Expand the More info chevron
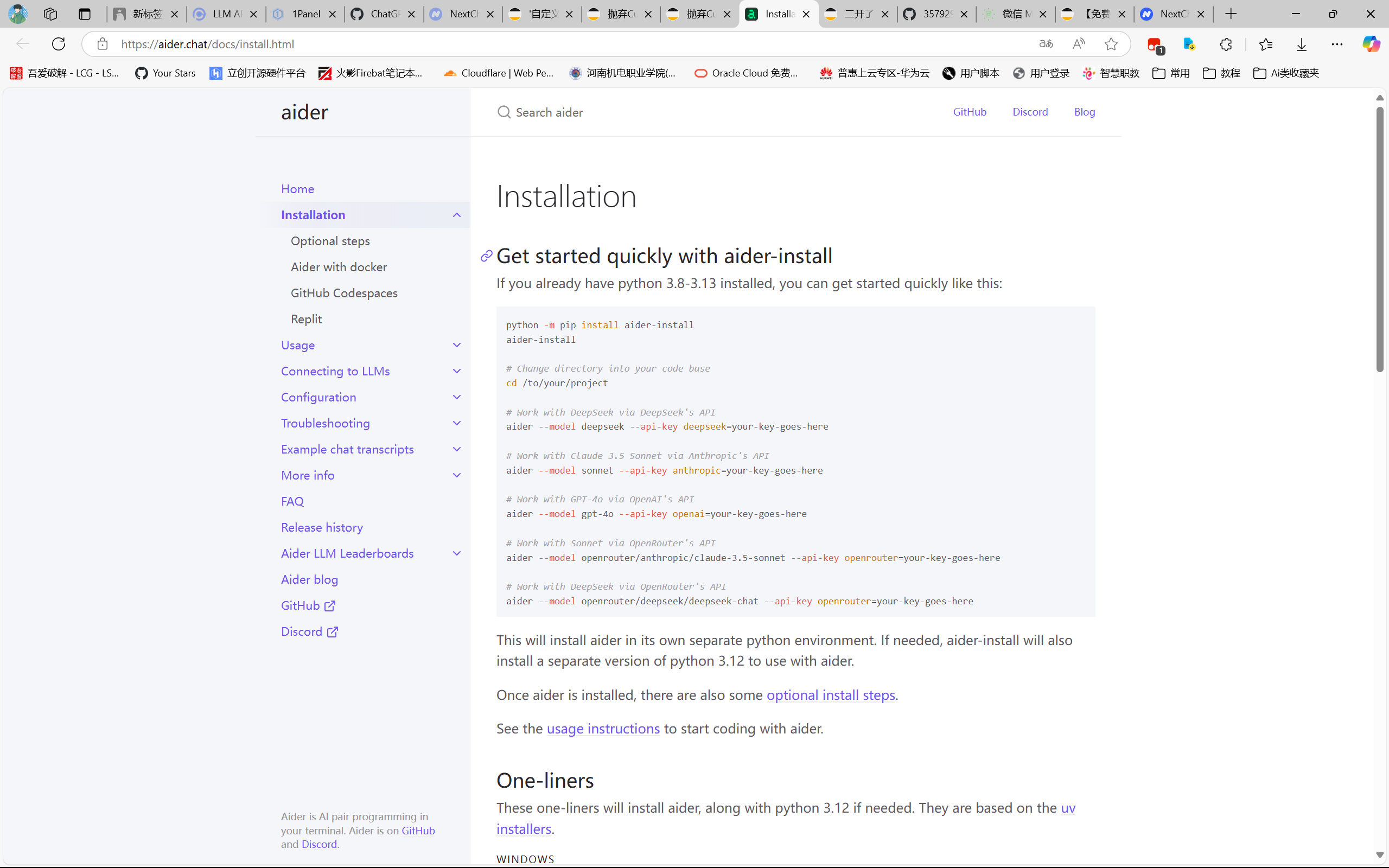 pyautogui.click(x=457, y=475)
